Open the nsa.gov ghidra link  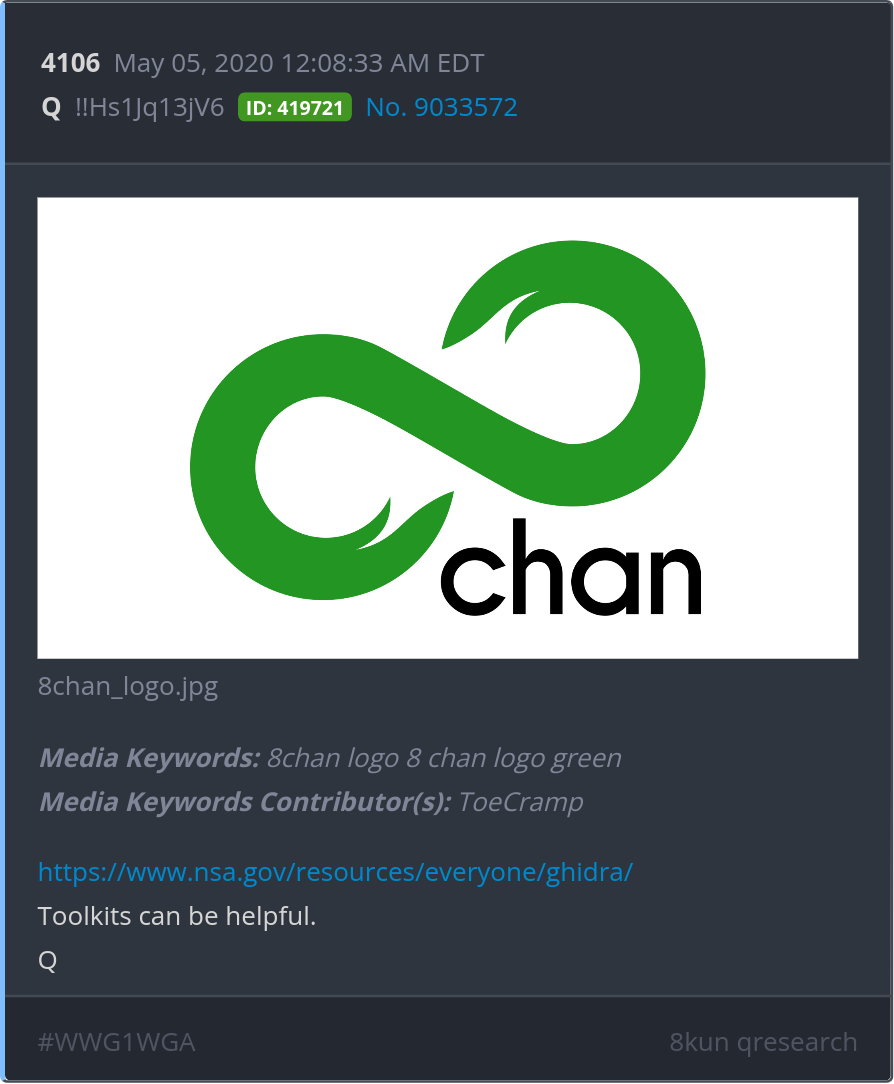(x=335, y=872)
